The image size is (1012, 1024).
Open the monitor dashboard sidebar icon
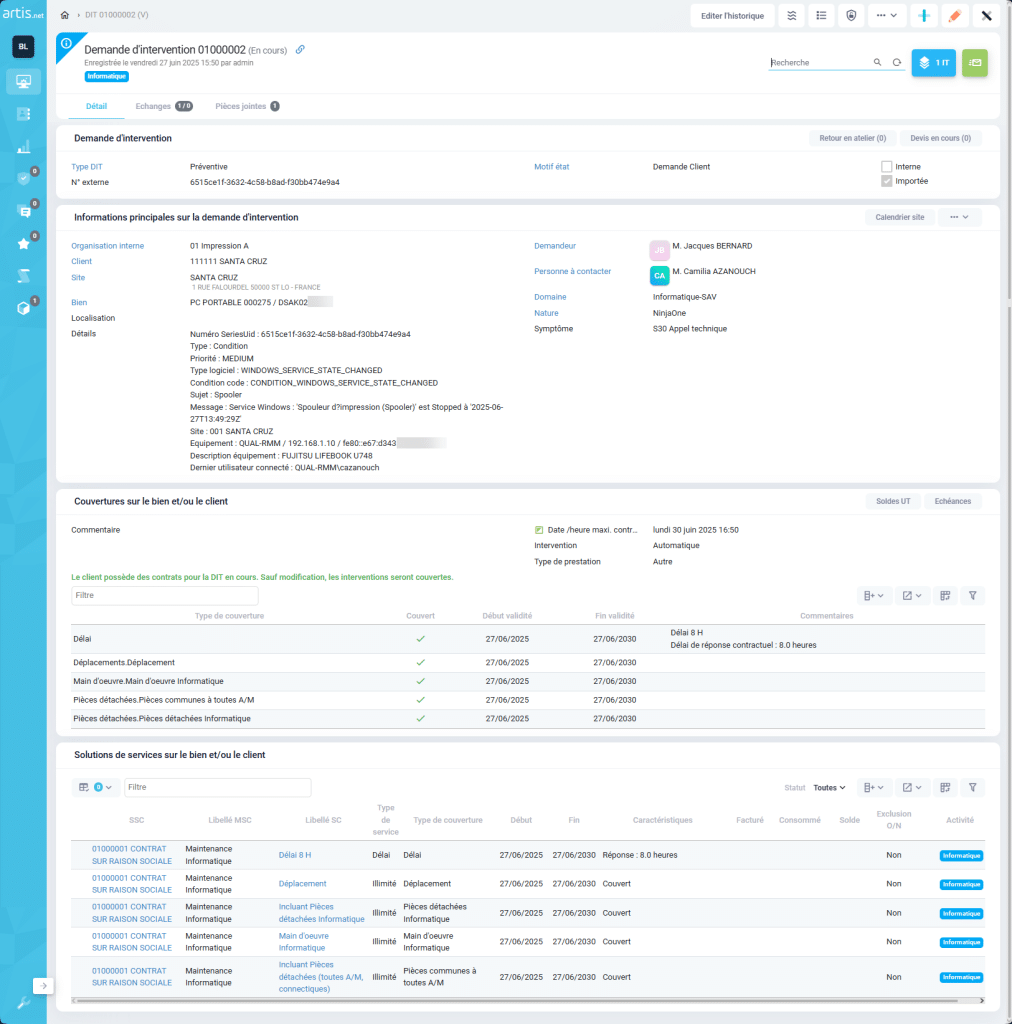24,82
